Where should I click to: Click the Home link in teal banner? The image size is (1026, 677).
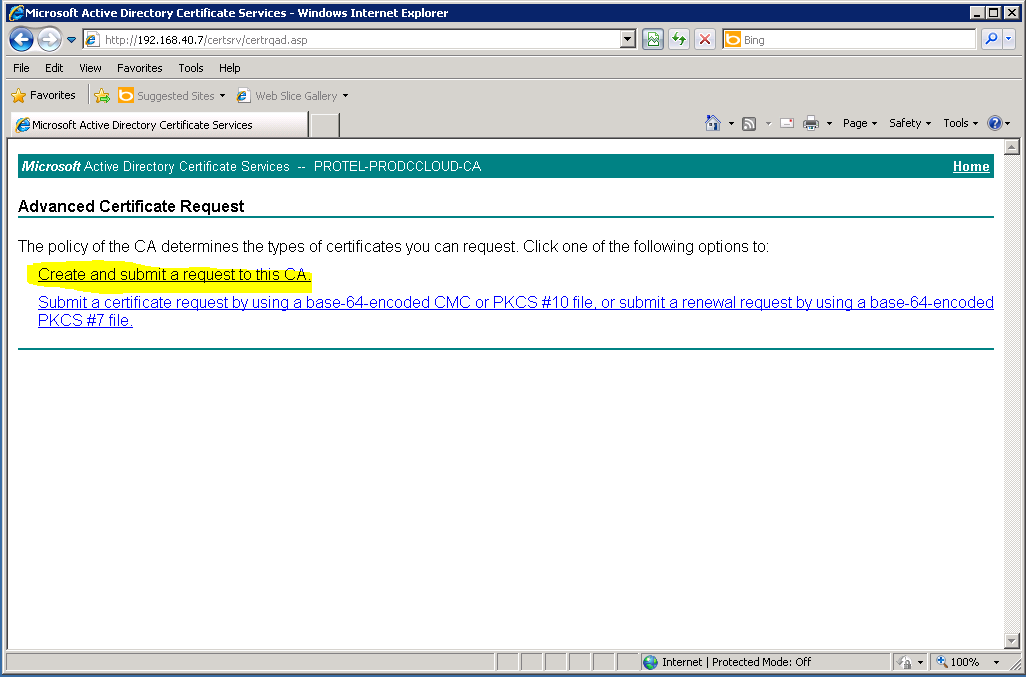tap(970, 167)
